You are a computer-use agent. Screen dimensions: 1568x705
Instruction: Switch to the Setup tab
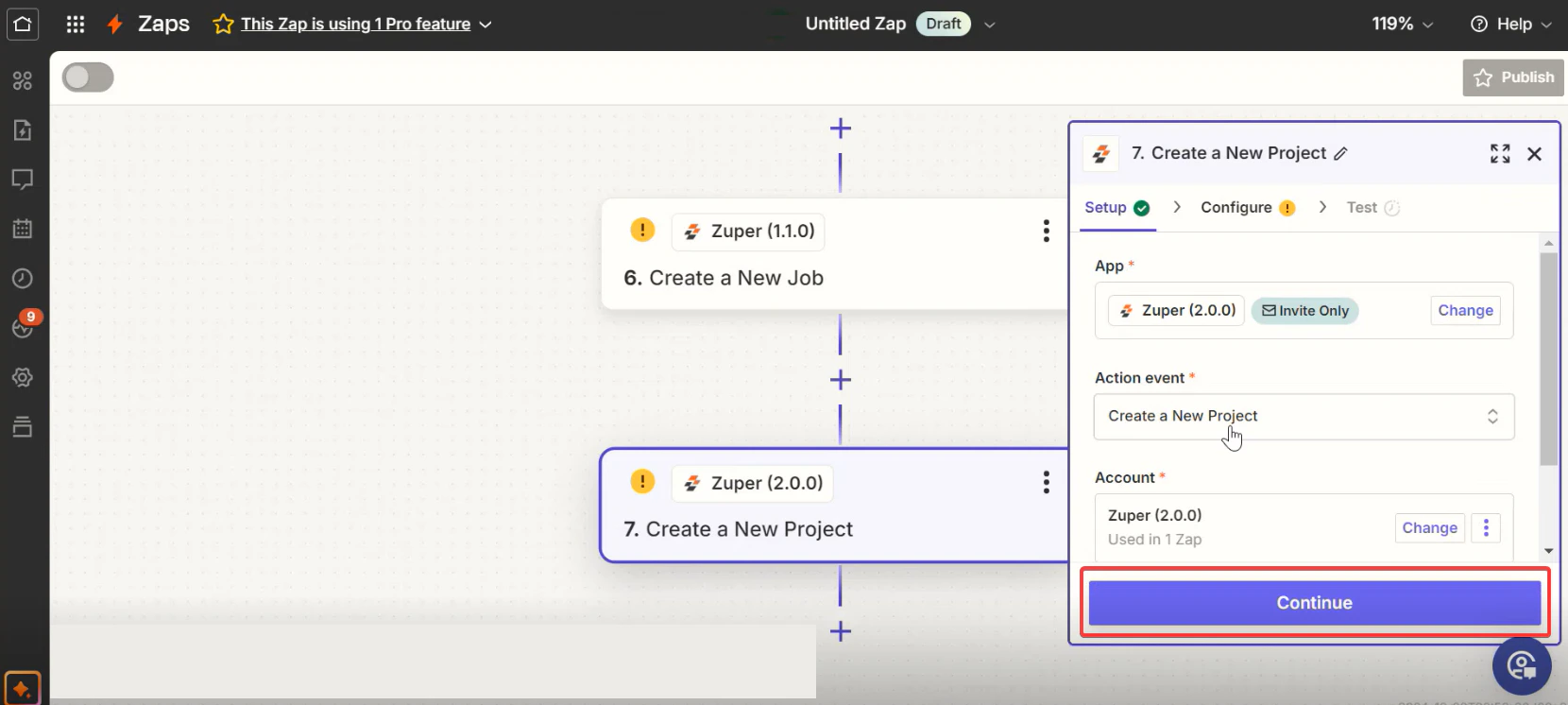[1116, 208]
